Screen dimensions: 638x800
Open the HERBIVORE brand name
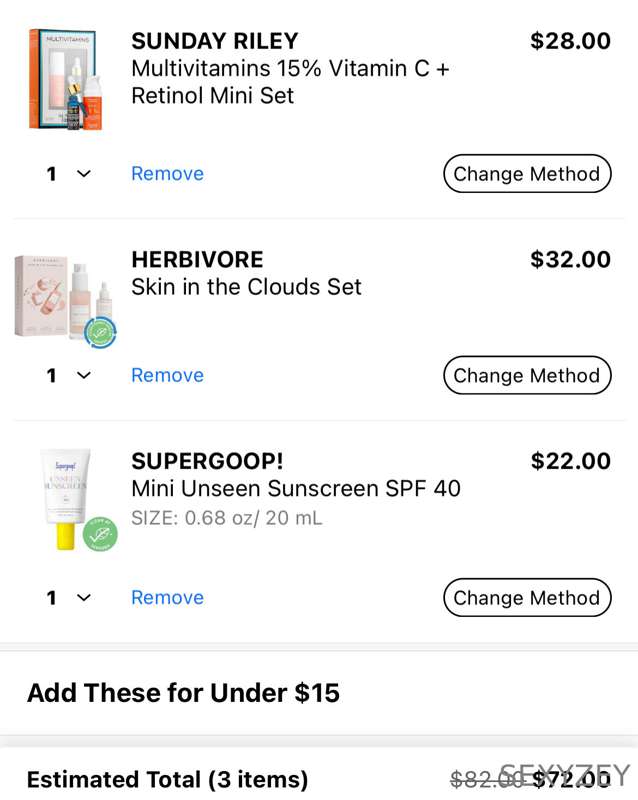[198, 259]
